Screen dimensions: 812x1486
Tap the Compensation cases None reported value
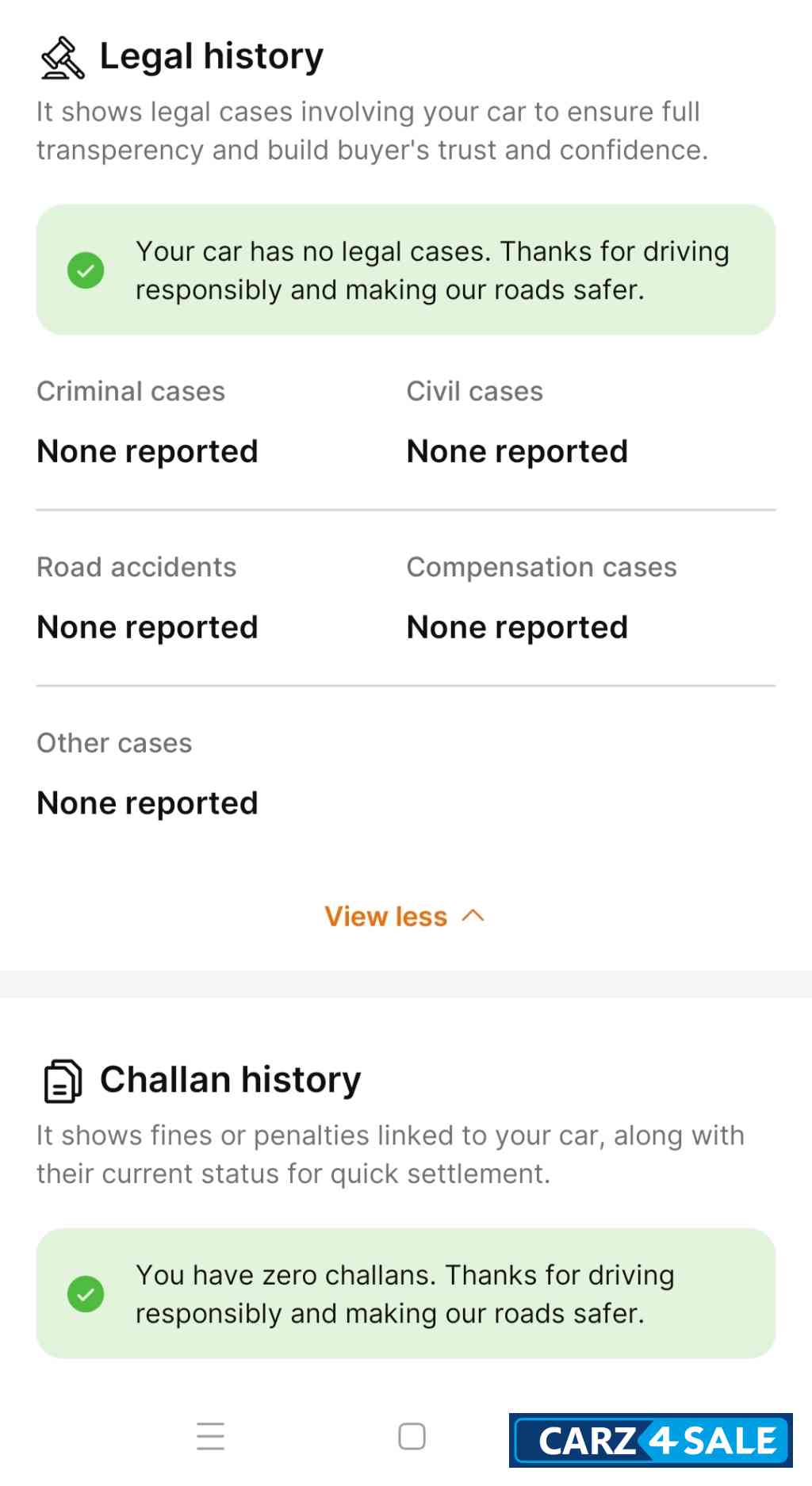(x=517, y=627)
